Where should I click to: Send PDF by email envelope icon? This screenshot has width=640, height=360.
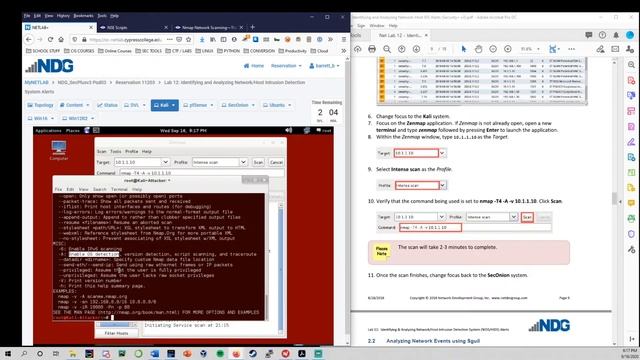pyautogui.click(x=615, y=49)
